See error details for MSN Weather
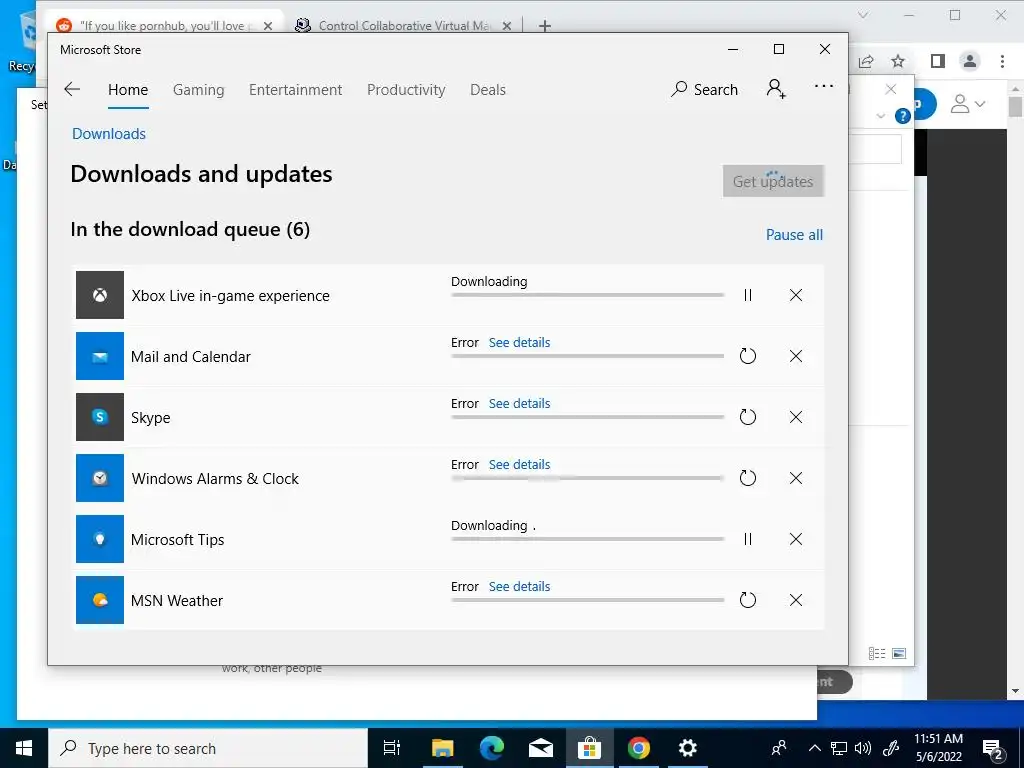1024x768 pixels. 519,586
